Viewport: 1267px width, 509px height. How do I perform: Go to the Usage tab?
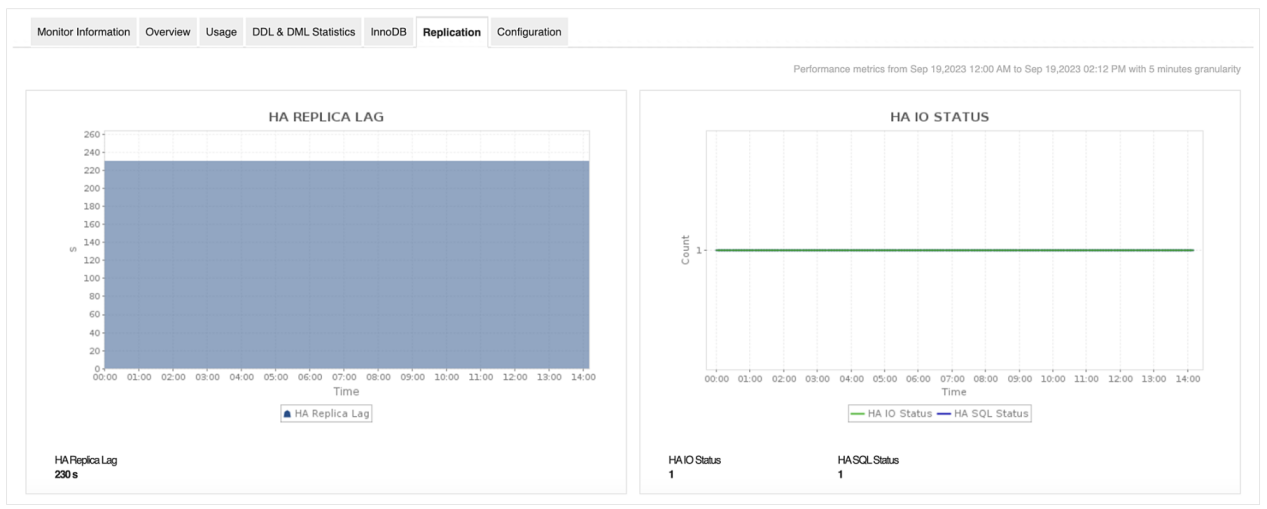point(221,32)
